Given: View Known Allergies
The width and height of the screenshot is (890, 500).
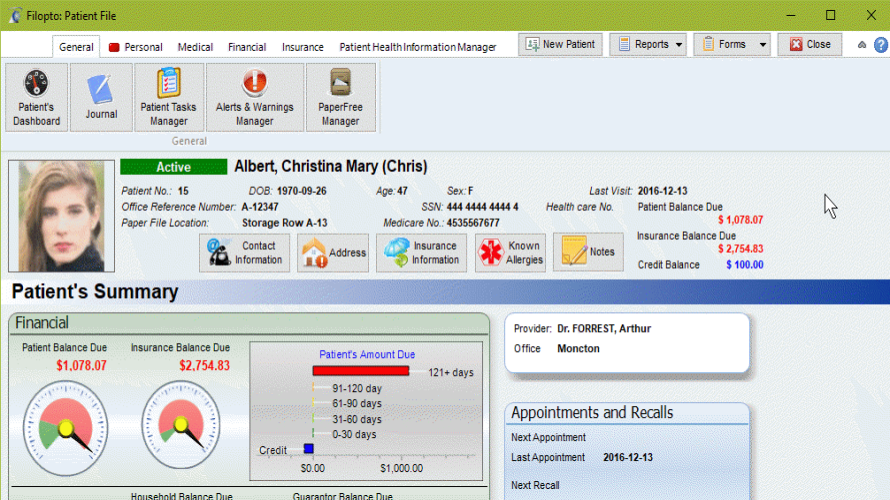Looking at the screenshot, I should click(x=510, y=253).
